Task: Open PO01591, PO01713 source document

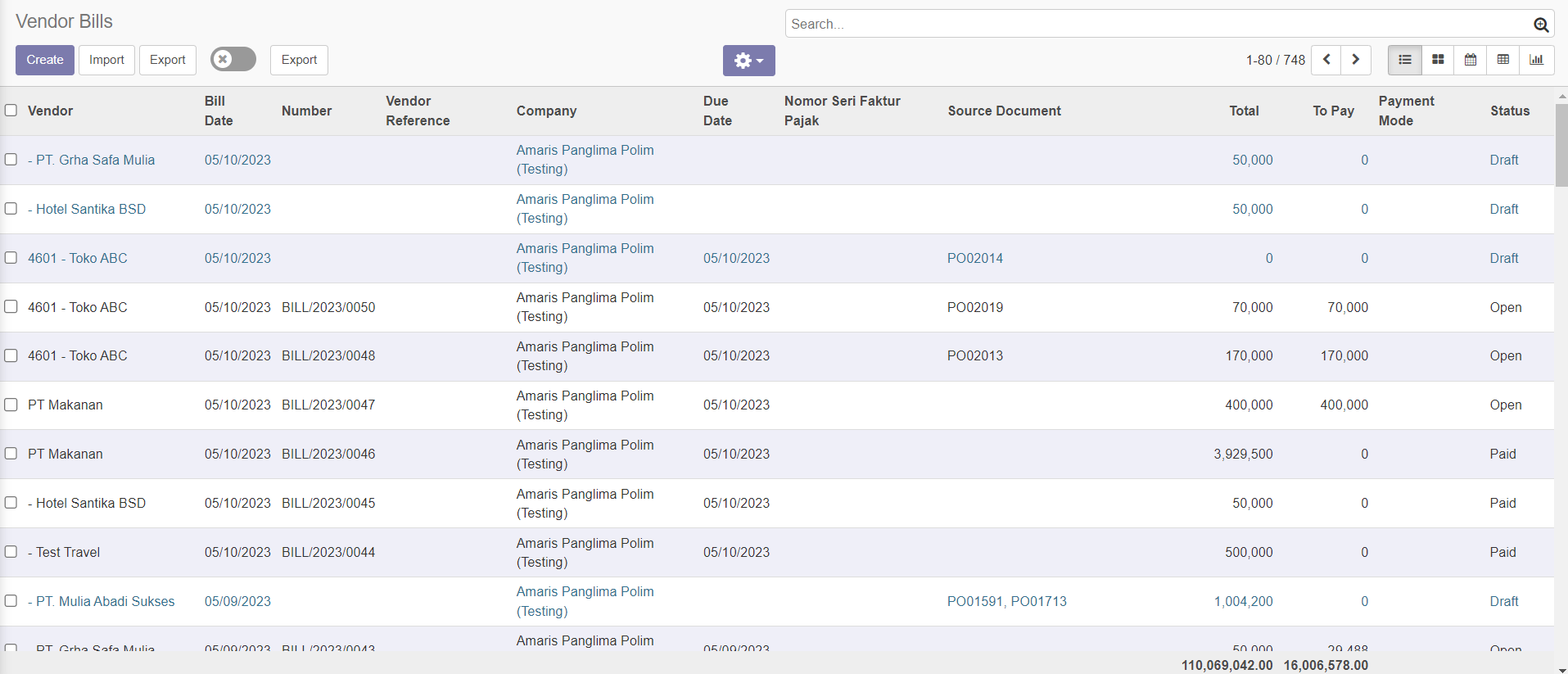Action: pyautogui.click(x=1006, y=601)
